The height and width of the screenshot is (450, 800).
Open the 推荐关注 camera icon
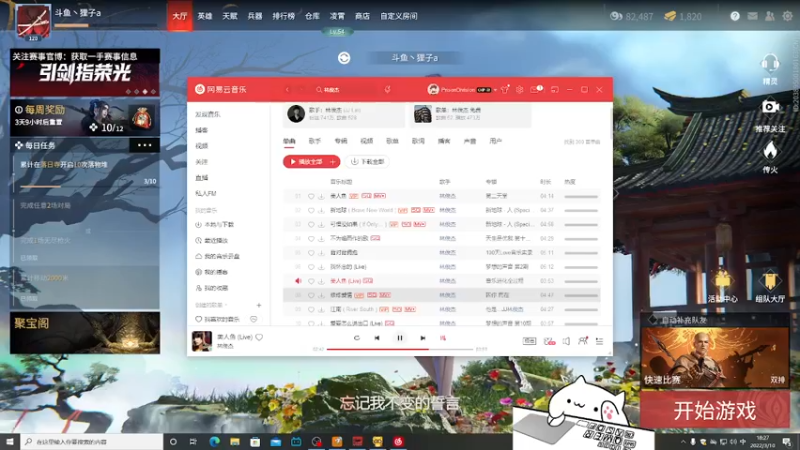pos(770,115)
